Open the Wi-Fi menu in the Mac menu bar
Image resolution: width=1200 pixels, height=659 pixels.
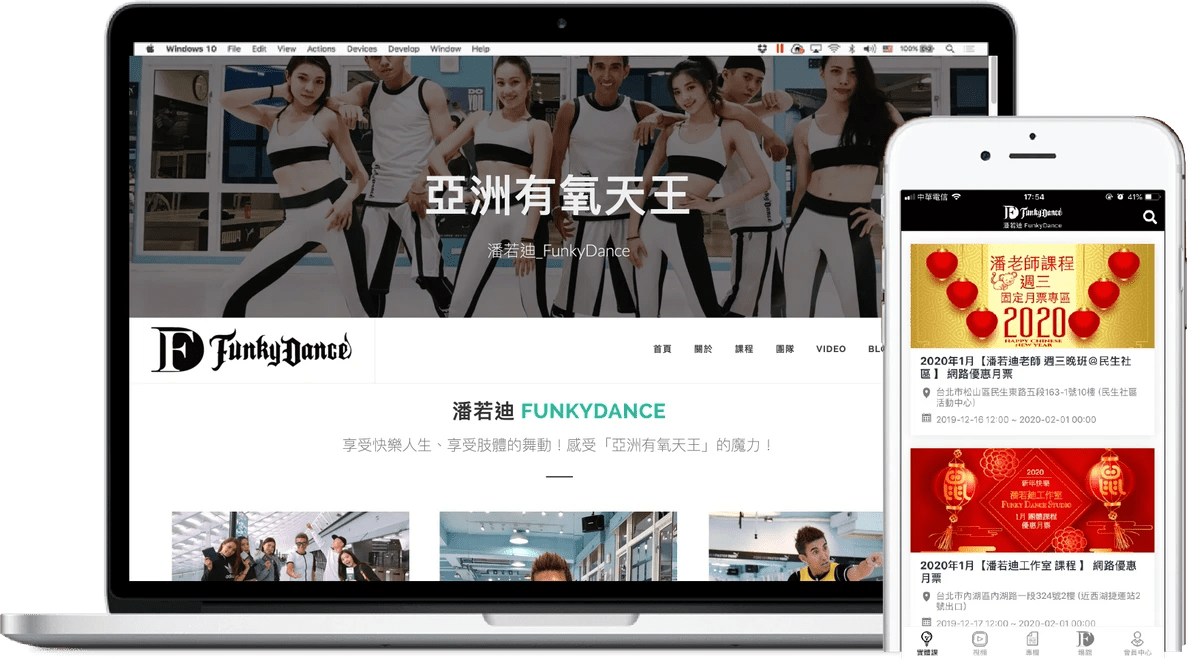[x=834, y=49]
